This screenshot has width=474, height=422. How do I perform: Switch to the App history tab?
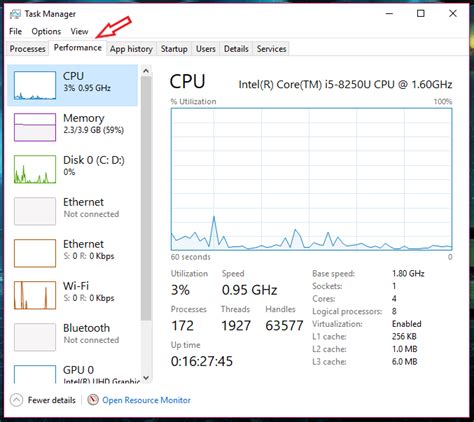(x=131, y=49)
